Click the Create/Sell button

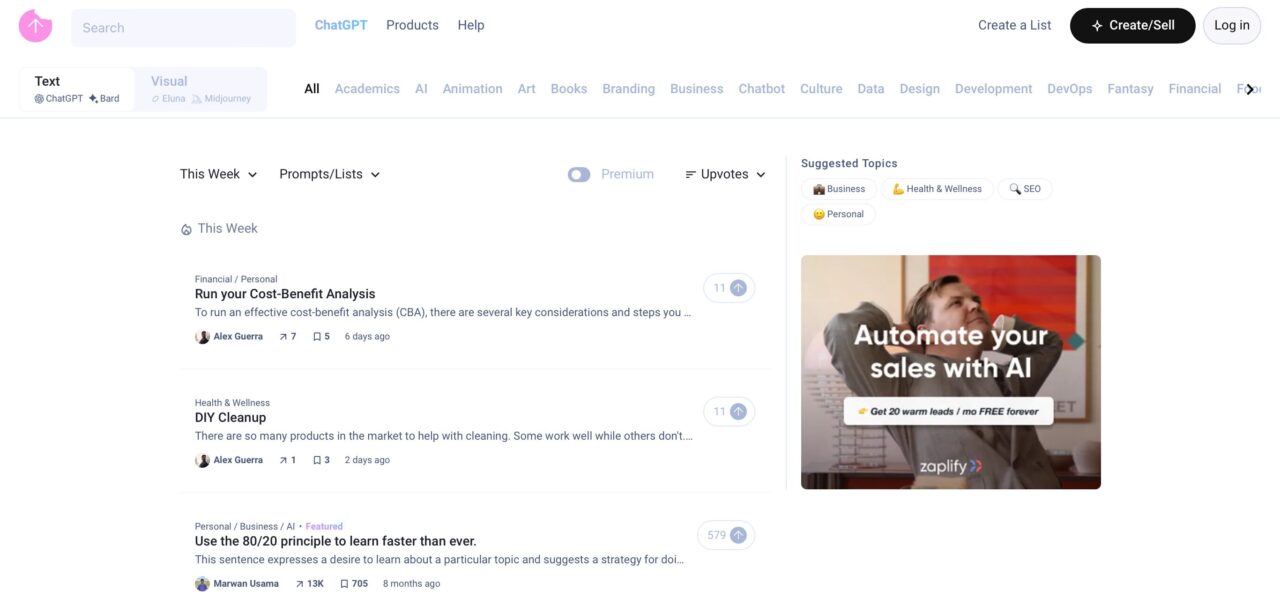click(x=1132, y=26)
